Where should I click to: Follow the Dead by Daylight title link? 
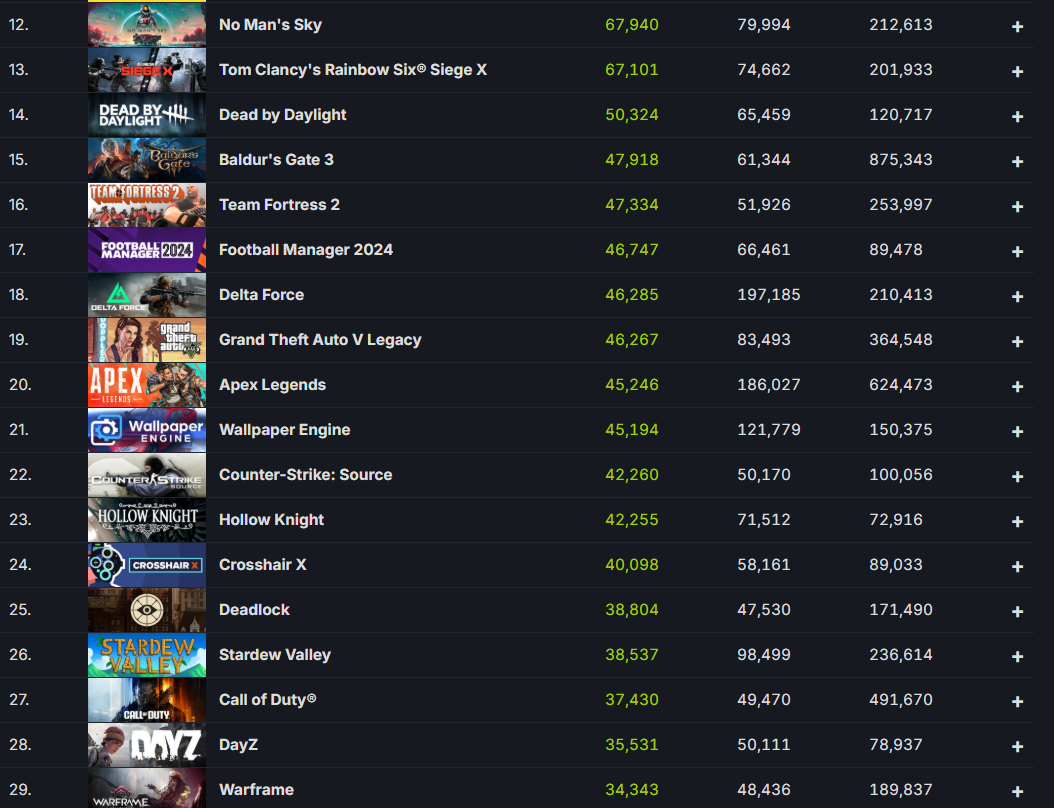click(x=283, y=115)
